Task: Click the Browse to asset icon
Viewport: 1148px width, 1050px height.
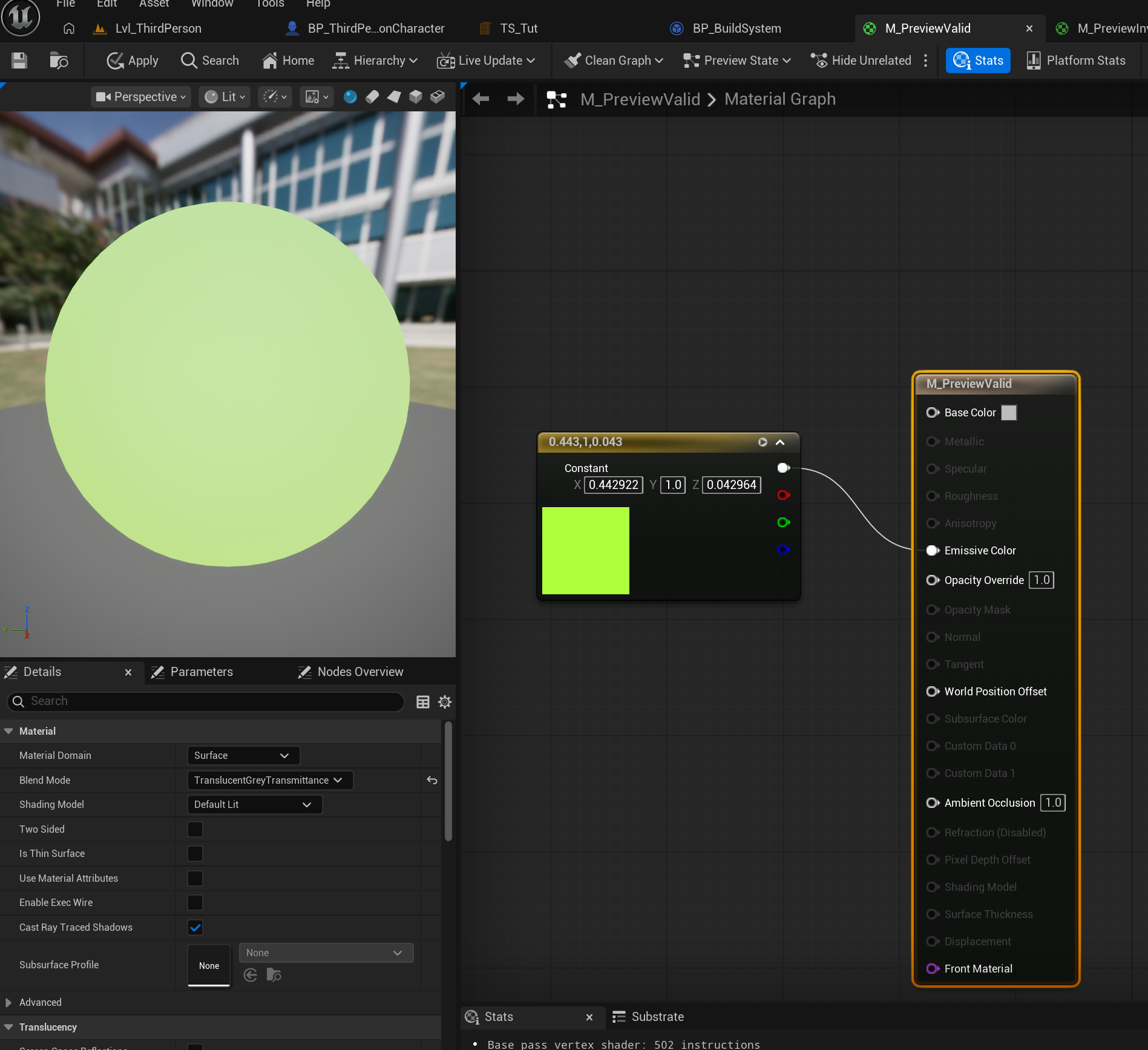Action: pos(59,61)
